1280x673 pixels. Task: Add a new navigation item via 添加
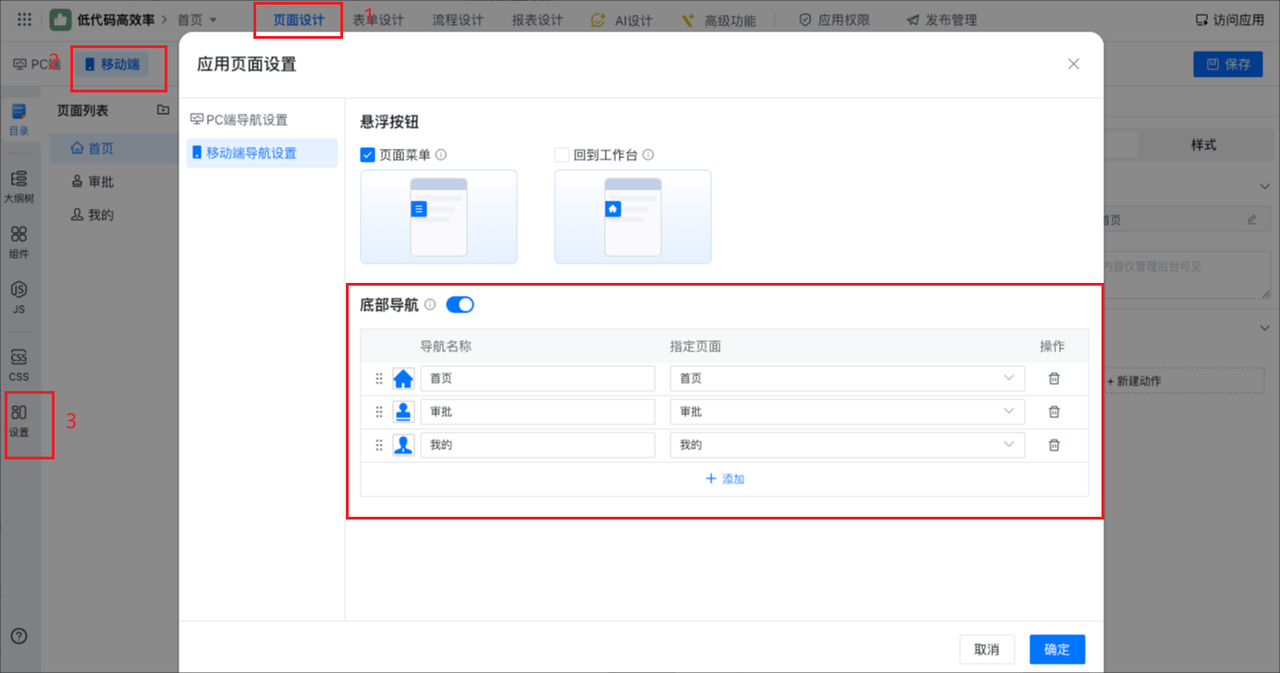click(x=725, y=479)
